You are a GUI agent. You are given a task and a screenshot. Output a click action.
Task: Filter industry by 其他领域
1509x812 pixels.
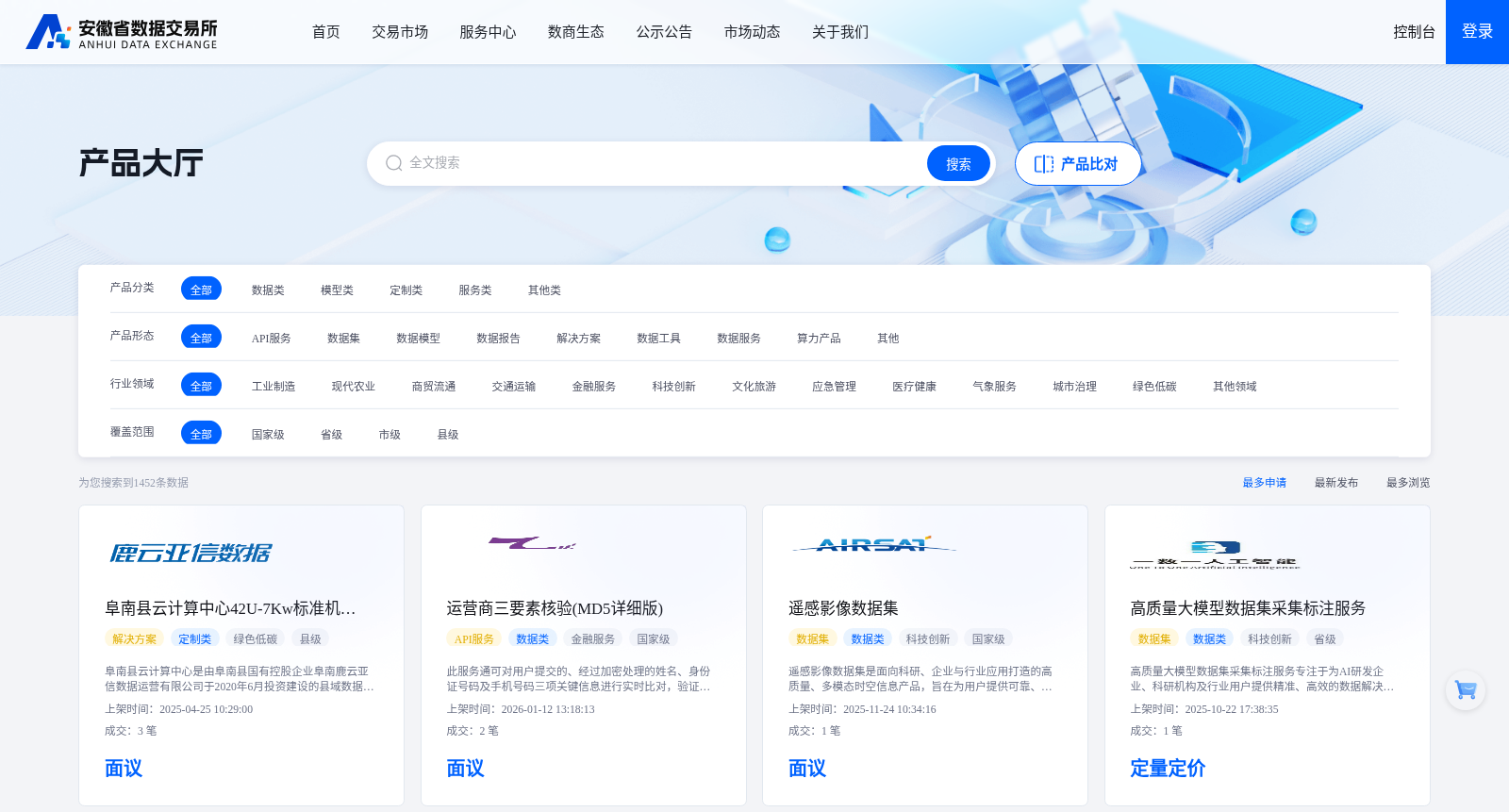tap(1235, 386)
